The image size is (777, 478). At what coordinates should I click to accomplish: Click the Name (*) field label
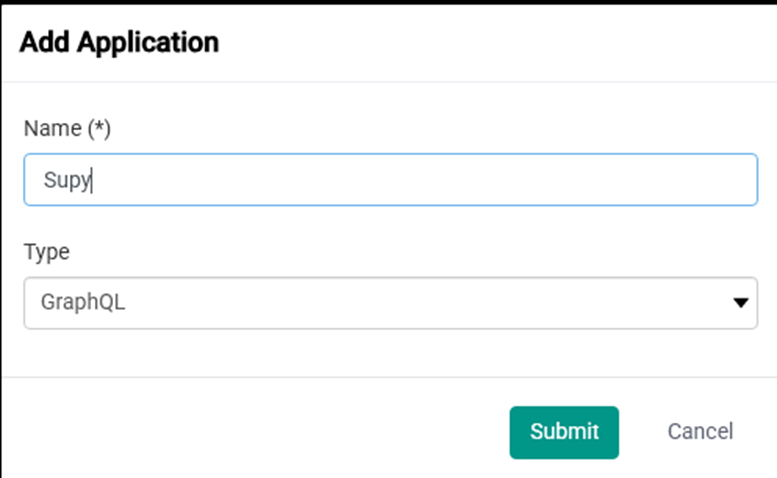pos(66,128)
